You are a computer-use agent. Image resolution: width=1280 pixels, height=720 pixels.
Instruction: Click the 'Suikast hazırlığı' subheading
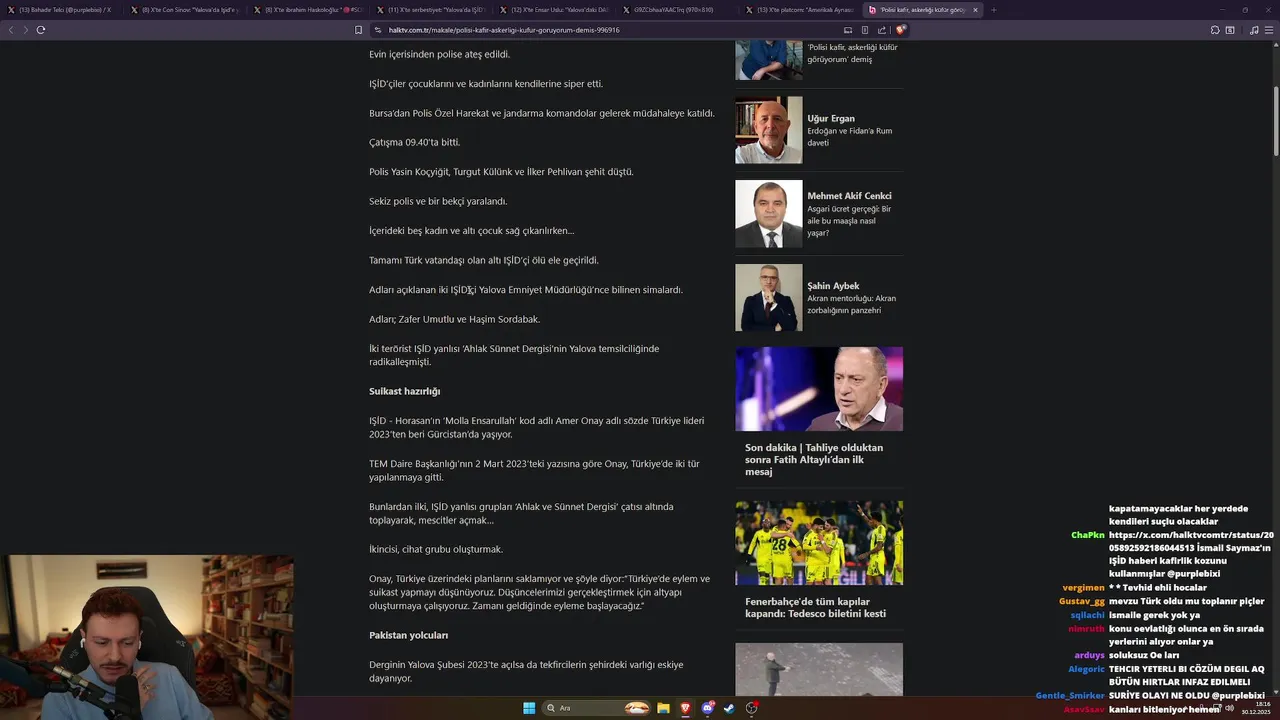404,391
